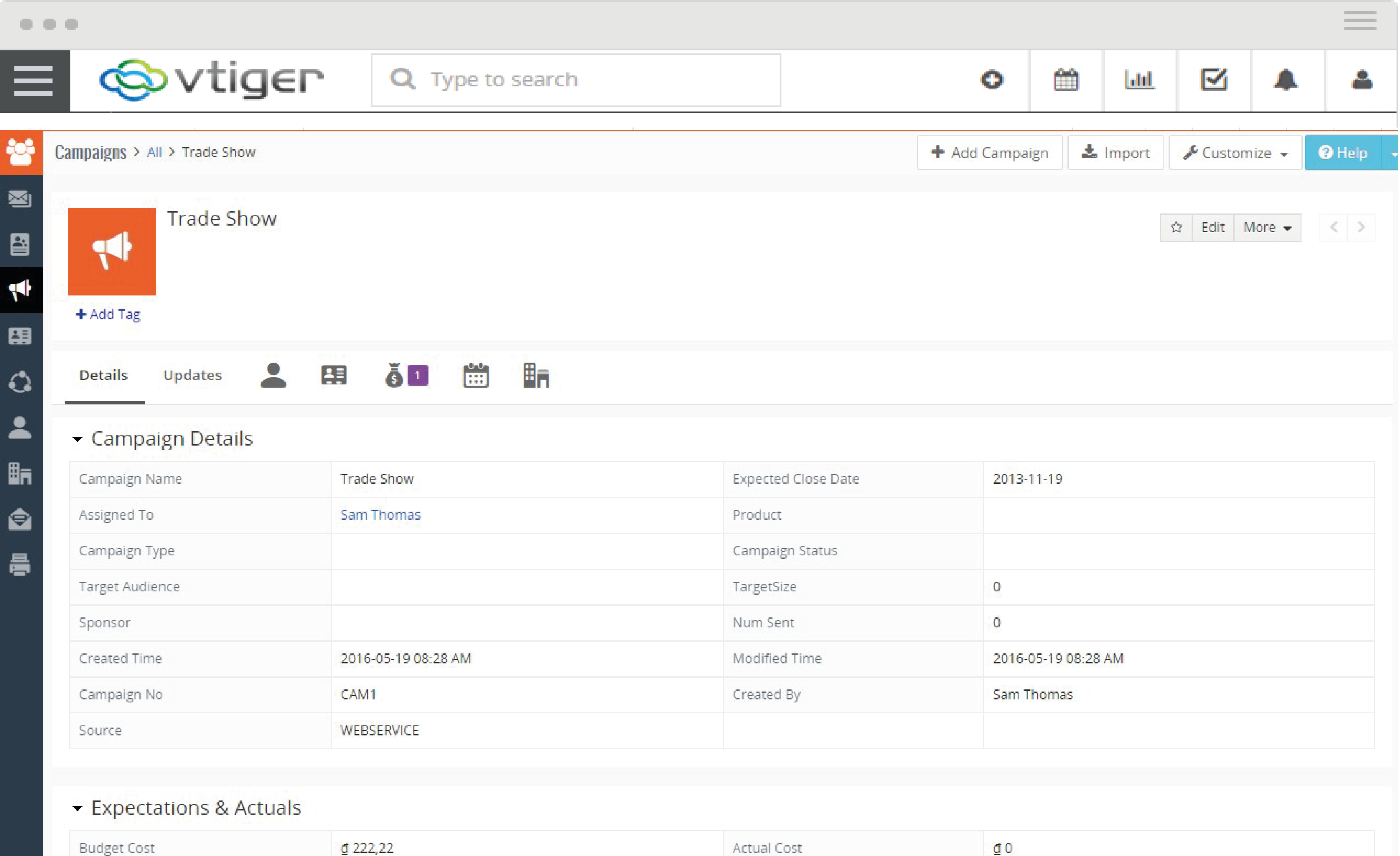
Task: Open the notifications bell icon
Action: (1286, 79)
